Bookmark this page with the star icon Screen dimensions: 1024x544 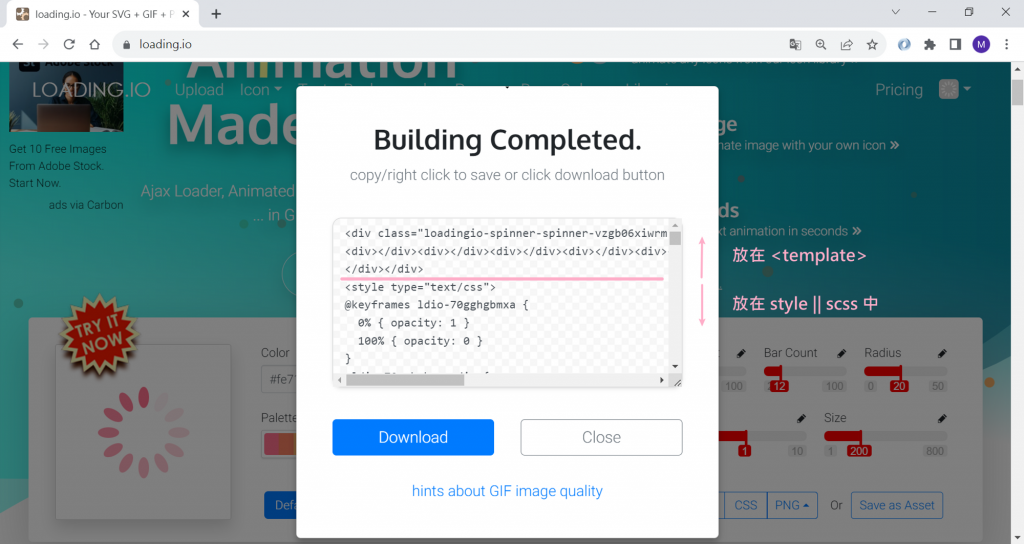point(872,44)
